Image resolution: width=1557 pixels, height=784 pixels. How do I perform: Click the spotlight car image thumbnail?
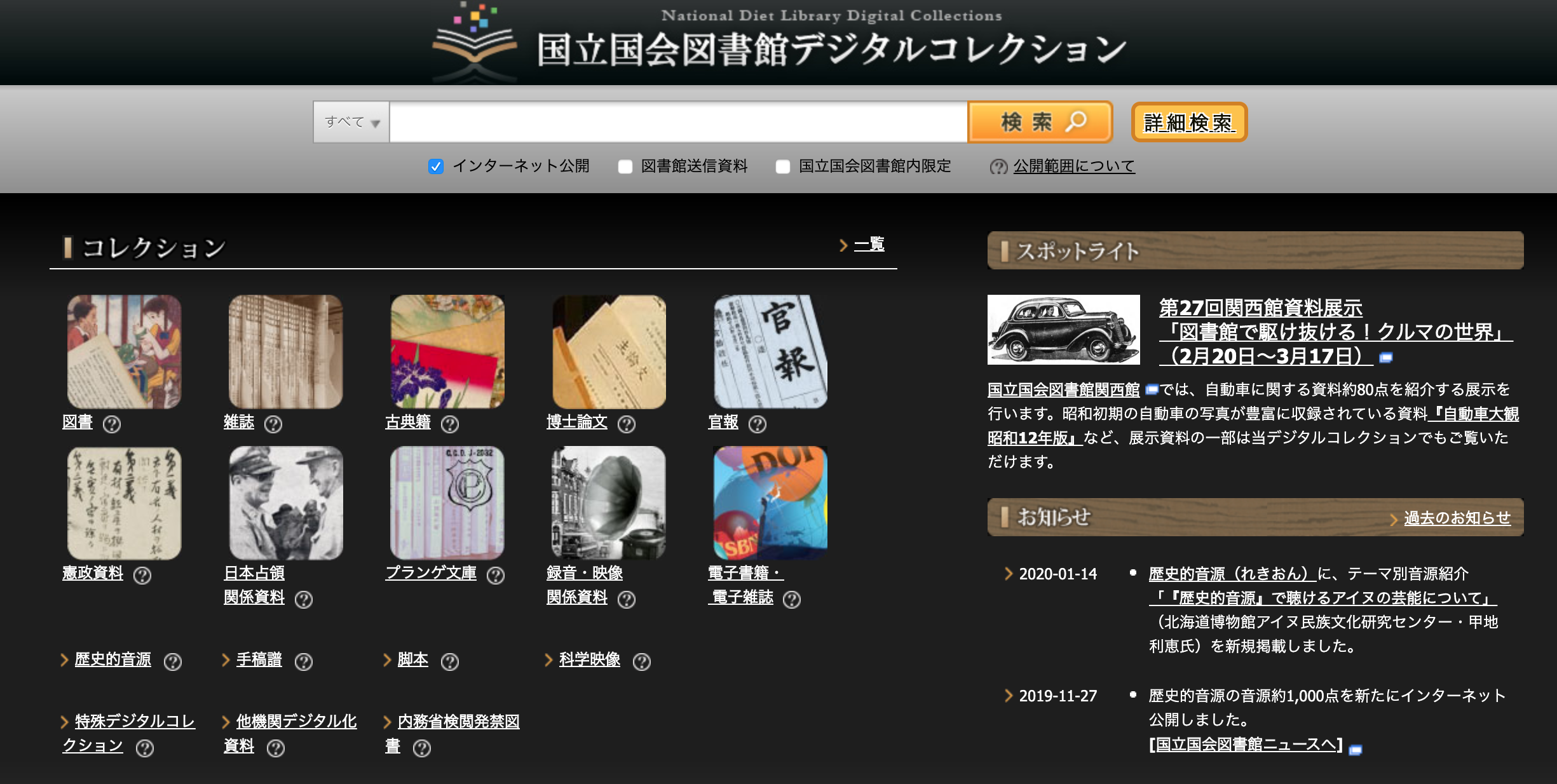tap(1063, 330)
